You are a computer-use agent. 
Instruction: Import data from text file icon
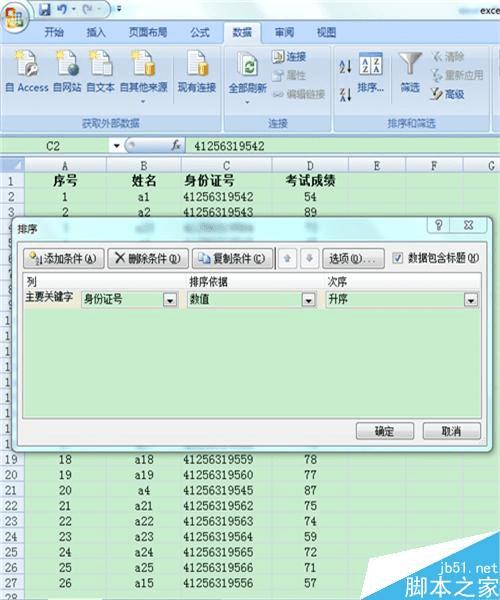100,72
